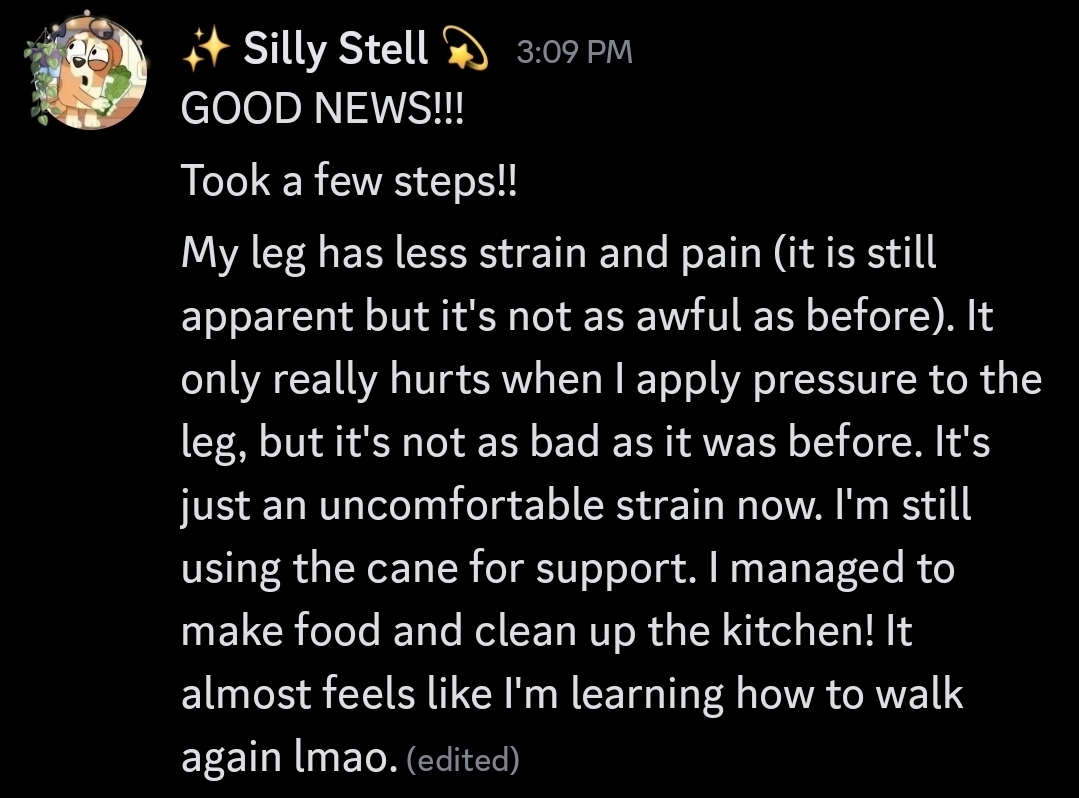Click the "Took a few steps!!" line
Screen dimensions: 1079x798
click(348, 181)
